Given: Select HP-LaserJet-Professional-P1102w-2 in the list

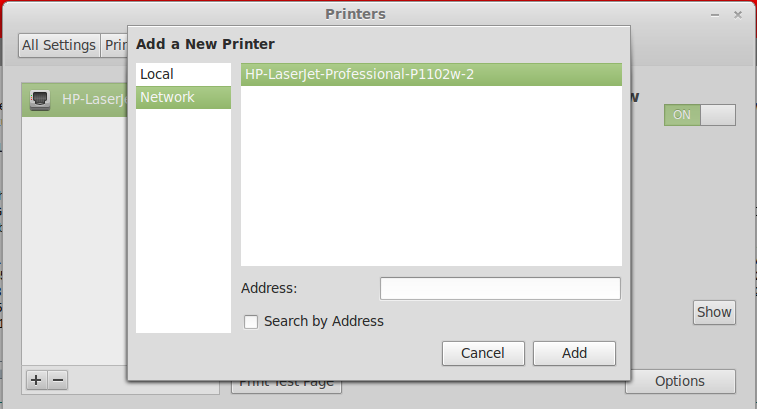Looking at the screenshot, I should 430,75.
